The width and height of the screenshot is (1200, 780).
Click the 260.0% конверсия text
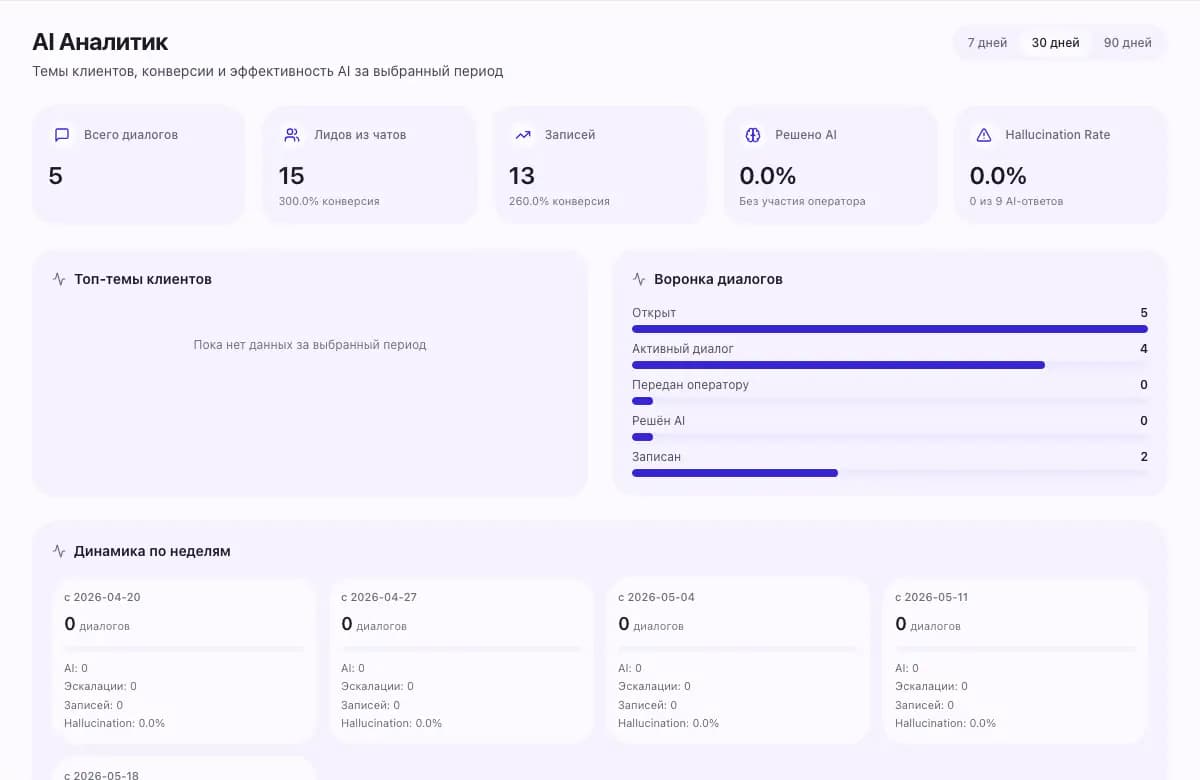coord(559,201)
